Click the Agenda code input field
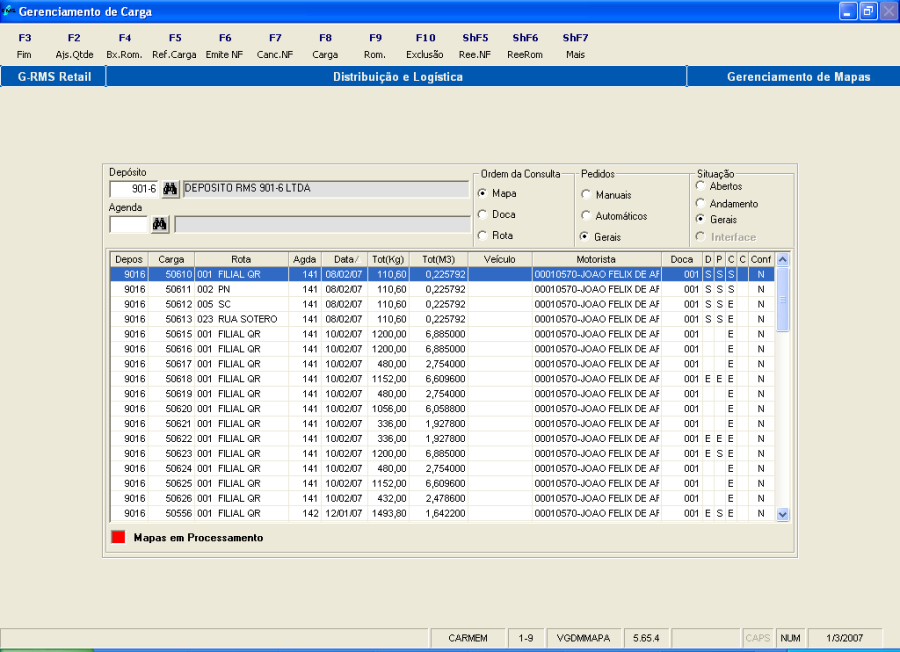This screenshot has width=900, height=652. coord(129,224)
